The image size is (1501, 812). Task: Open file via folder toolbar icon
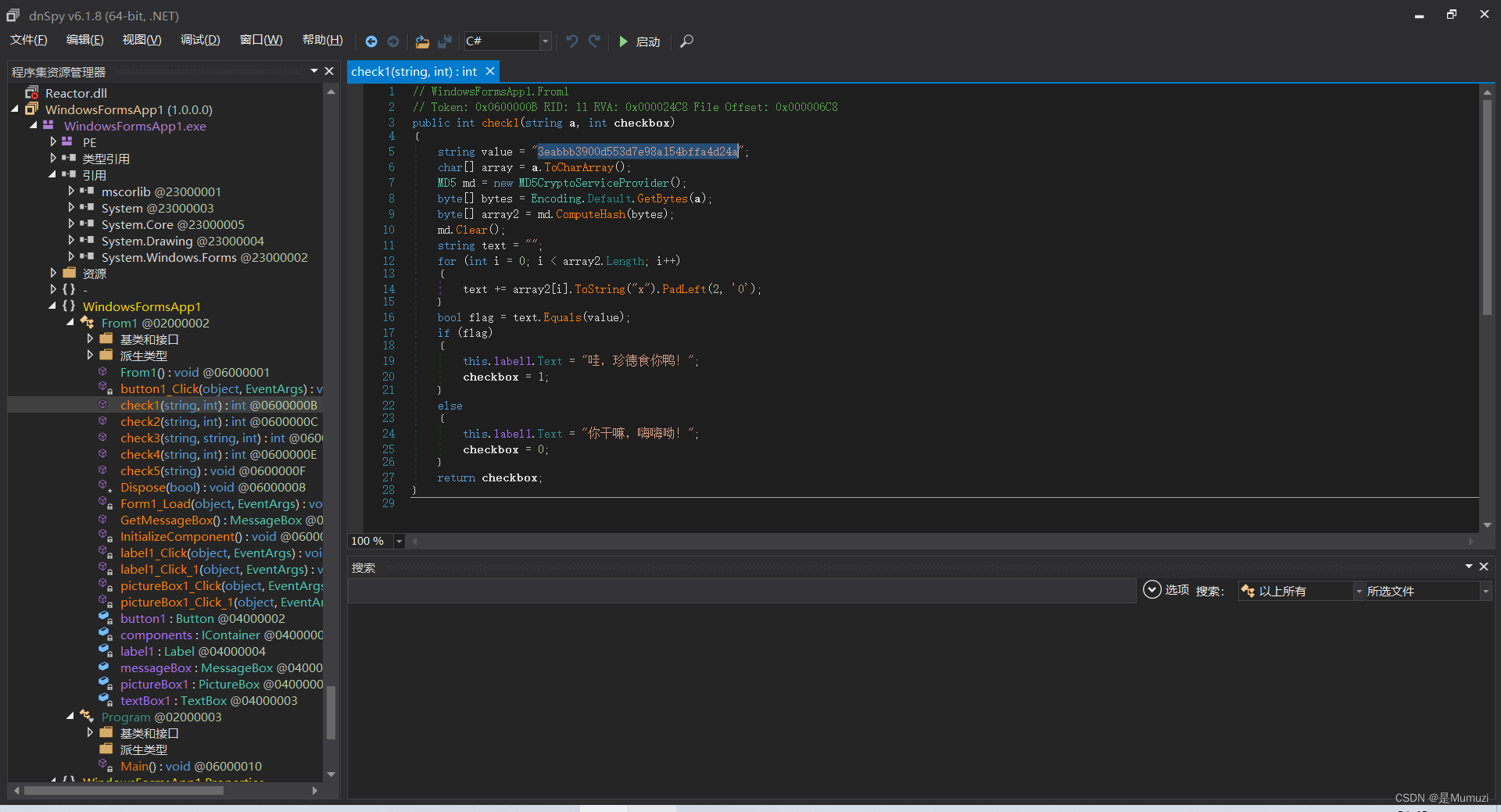coord(422,41)
